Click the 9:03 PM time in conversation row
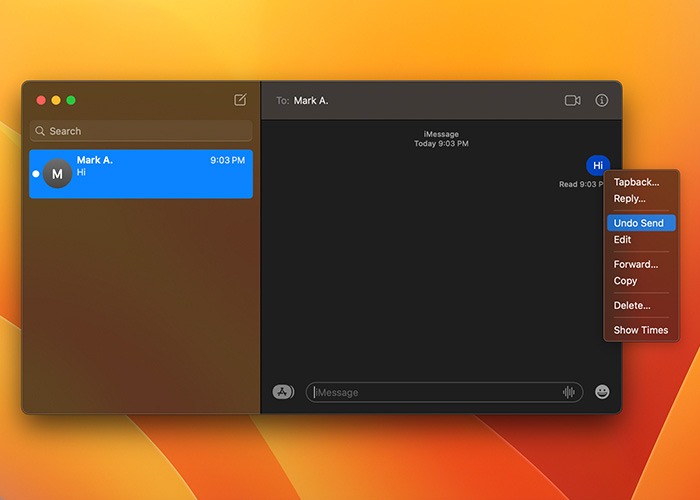 click(228, 160)
